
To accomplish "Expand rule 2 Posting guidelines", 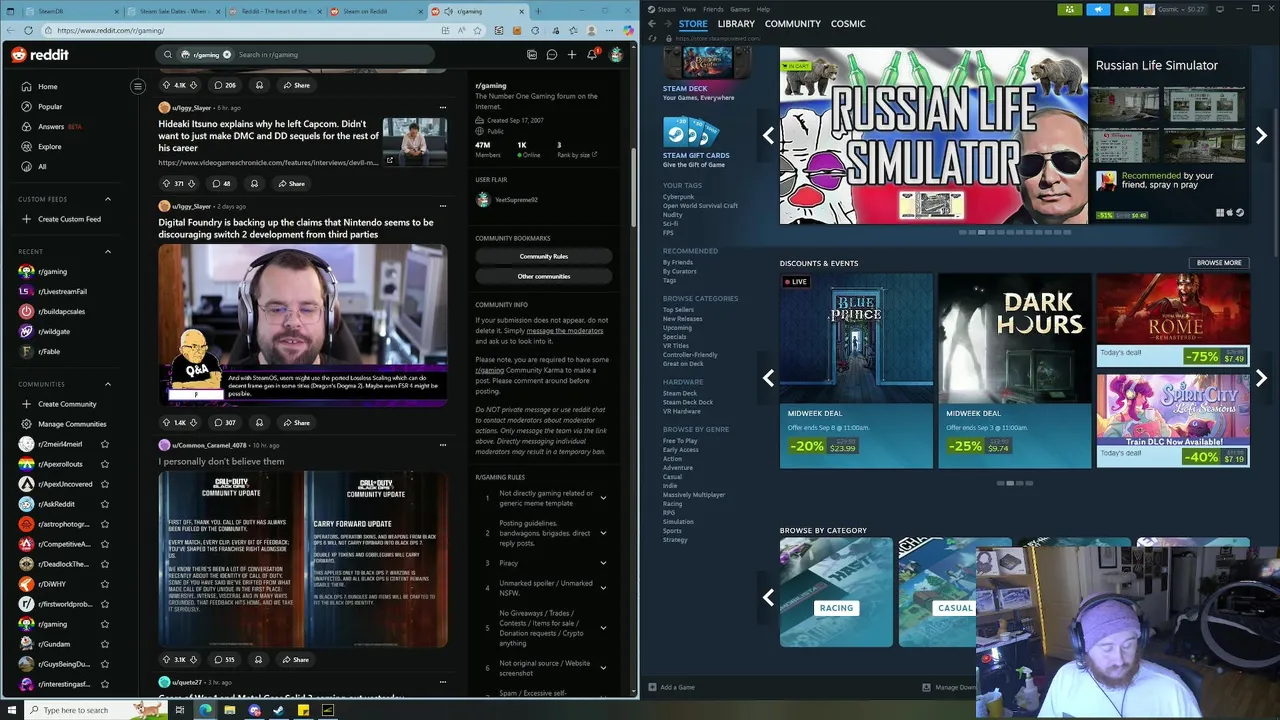I will [x=603, y=533].
